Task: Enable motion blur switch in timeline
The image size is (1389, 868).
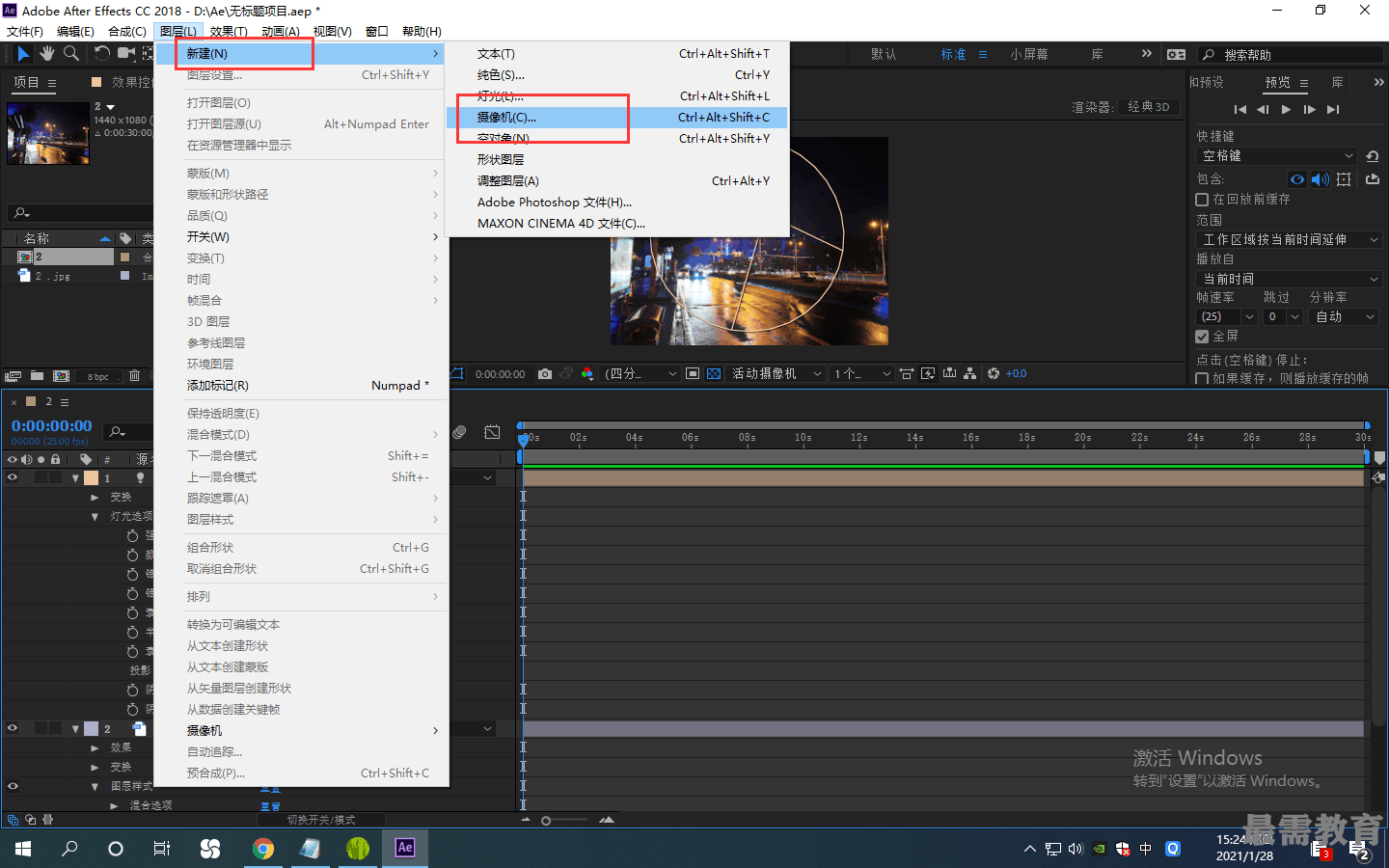Action: (460, 432)
